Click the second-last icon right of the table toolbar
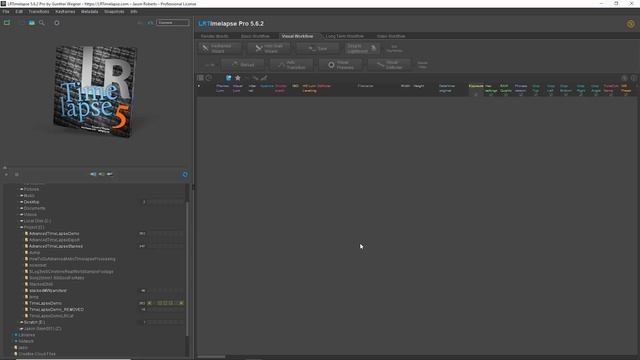The height and width of the screenshot is (360, 640). pos(624,78)
